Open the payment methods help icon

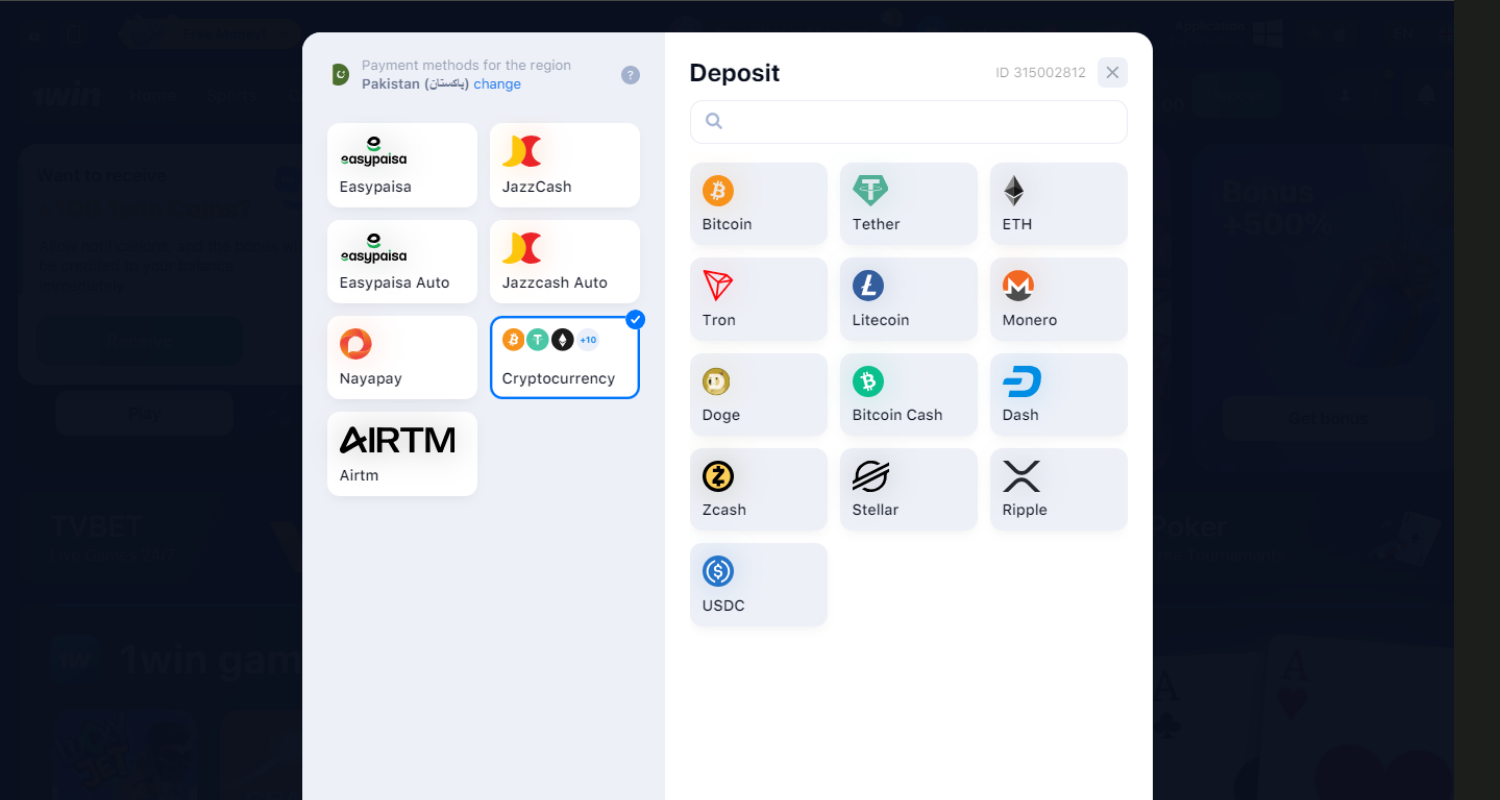[630, 75]
